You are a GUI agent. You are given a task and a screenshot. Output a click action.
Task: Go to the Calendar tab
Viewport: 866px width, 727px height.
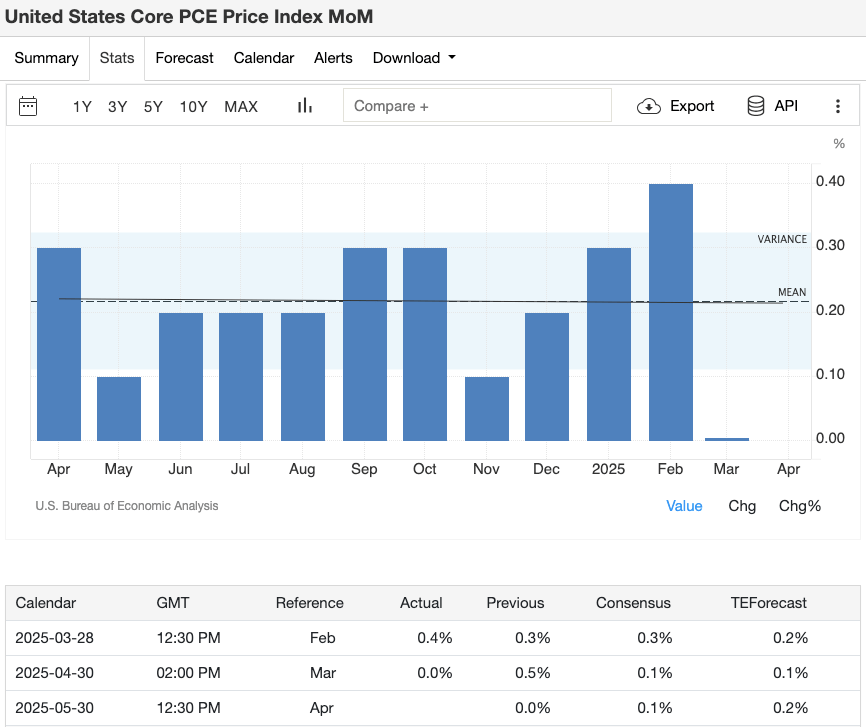(264, 58)
